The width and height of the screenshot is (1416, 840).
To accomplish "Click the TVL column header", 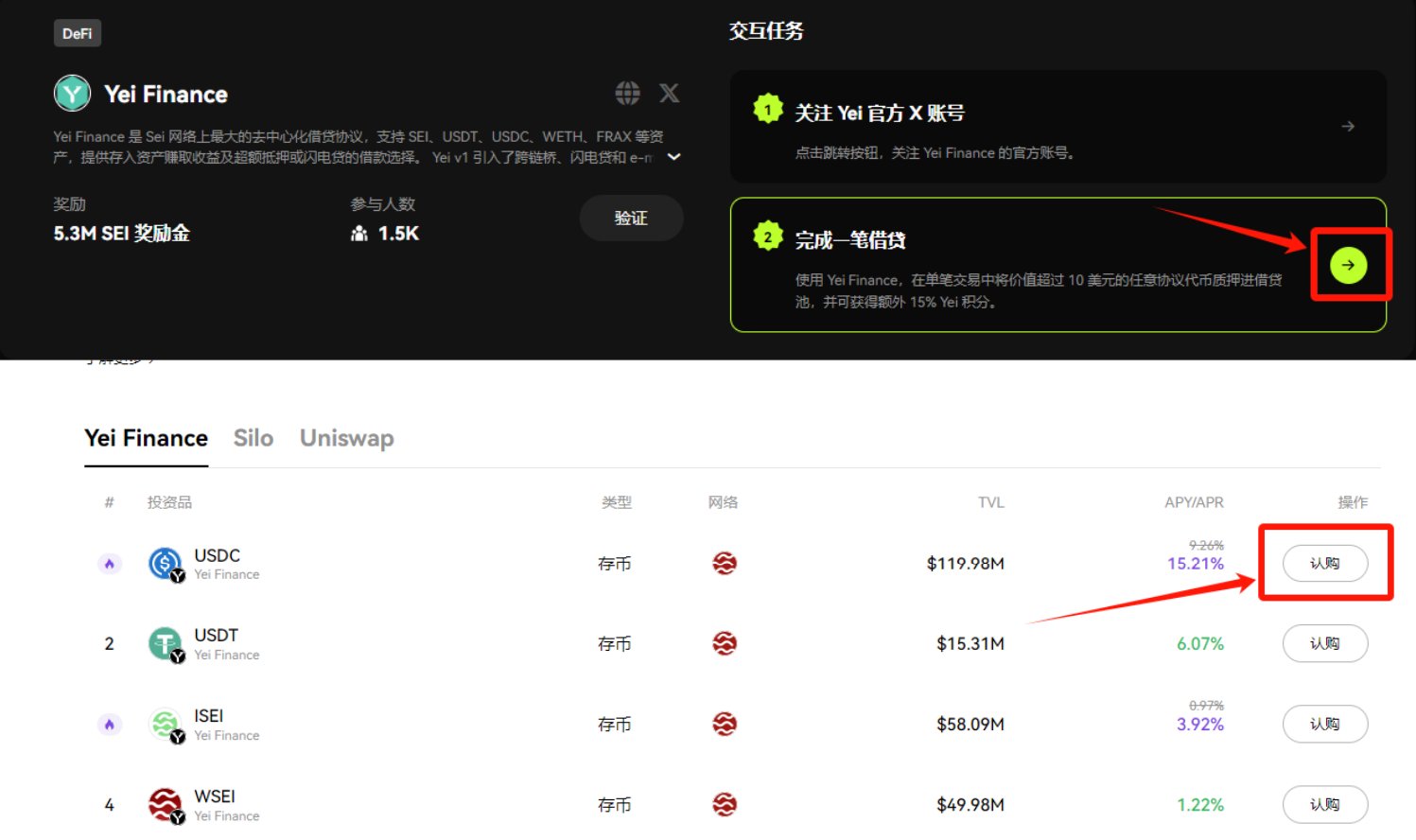I will [991, 502].
